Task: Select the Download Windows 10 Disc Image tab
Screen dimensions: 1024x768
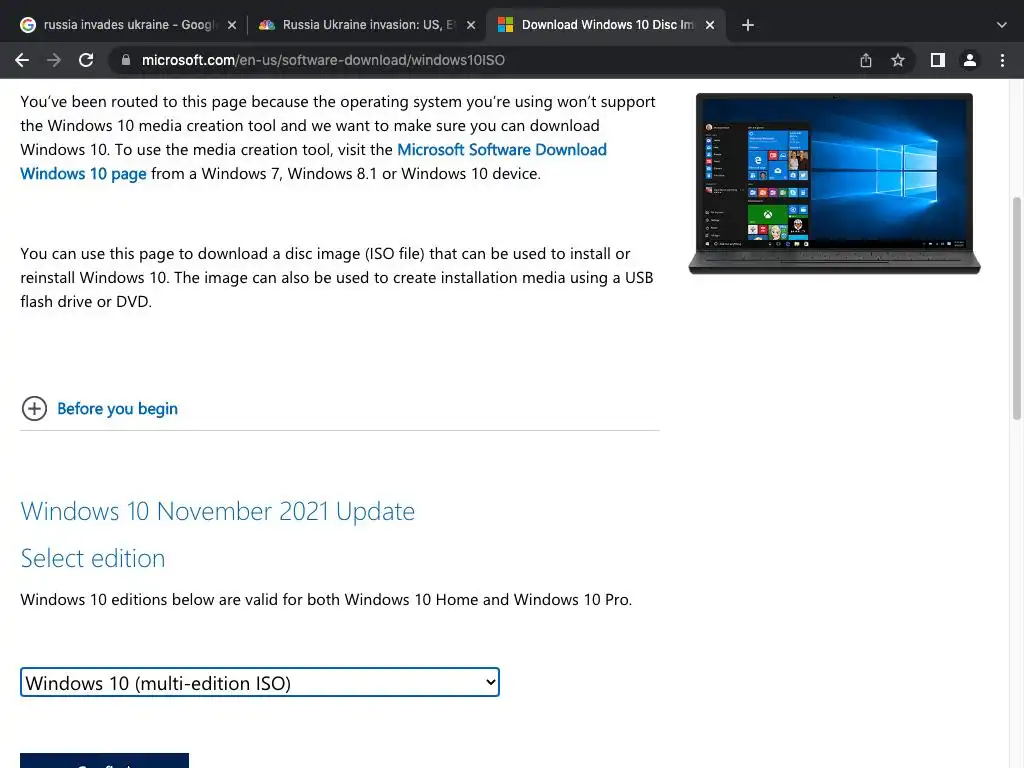Action: pos(606,25)
